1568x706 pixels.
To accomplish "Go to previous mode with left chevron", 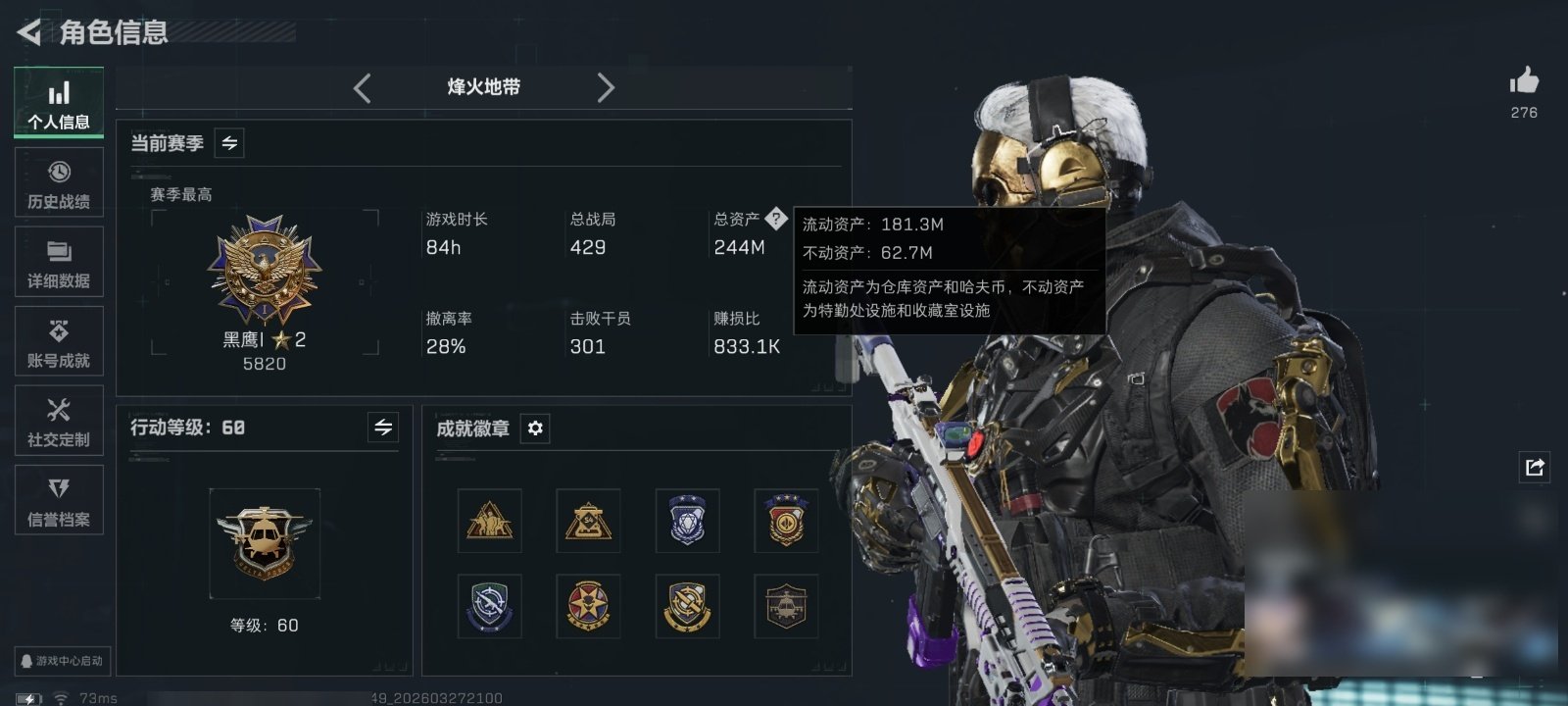I will coord(362,88).
